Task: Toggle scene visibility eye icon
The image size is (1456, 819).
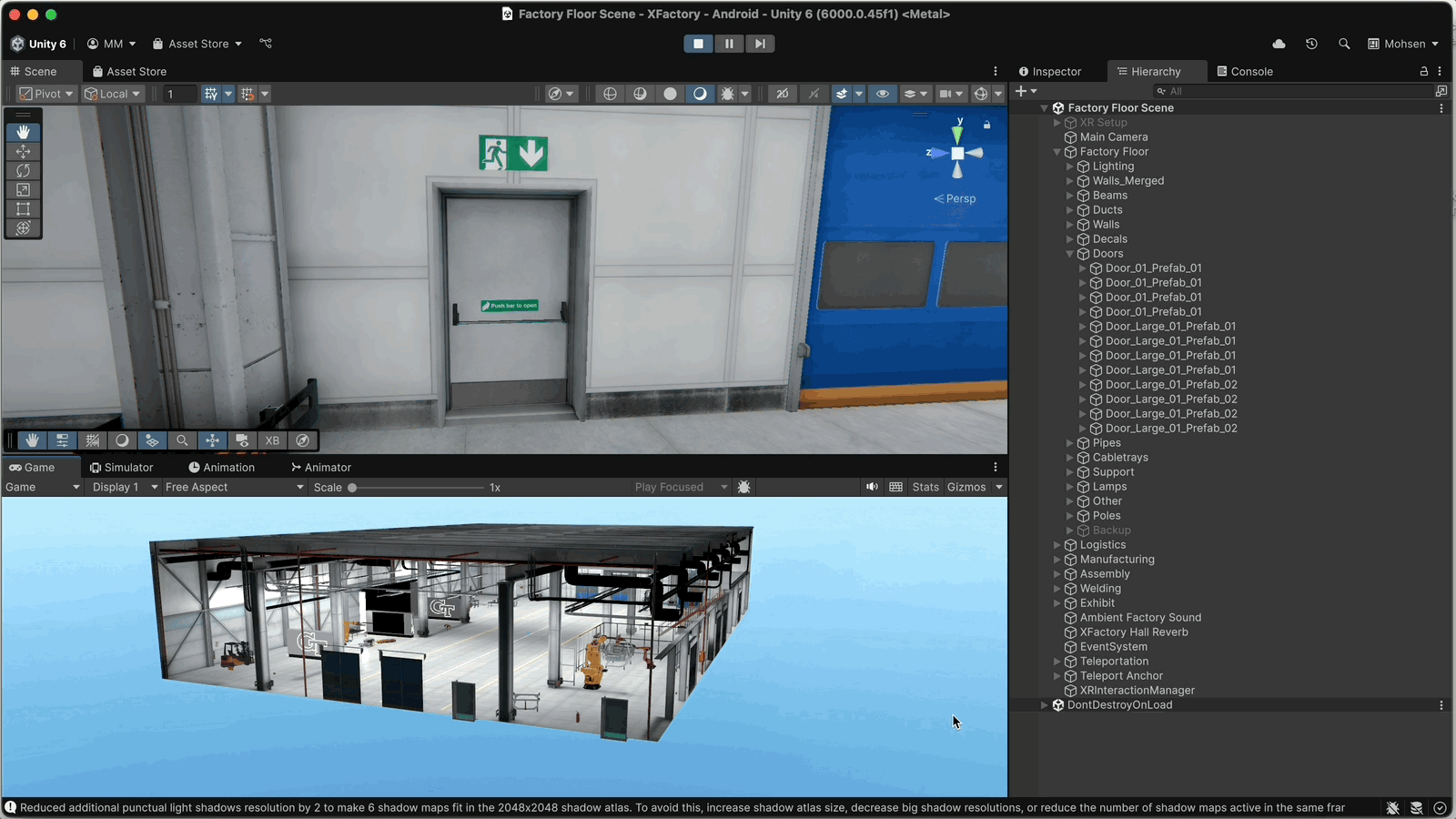Action: coord(882,94)
